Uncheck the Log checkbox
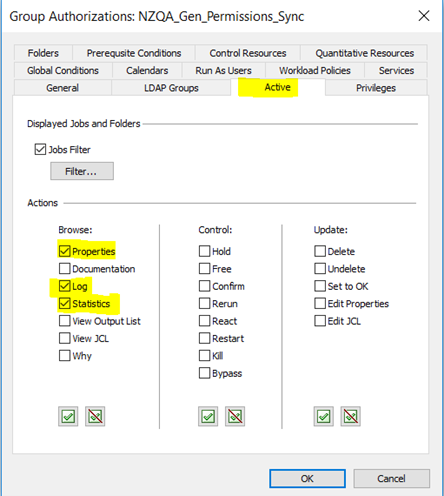Viewport: 444px width, 496px height. 65,286
